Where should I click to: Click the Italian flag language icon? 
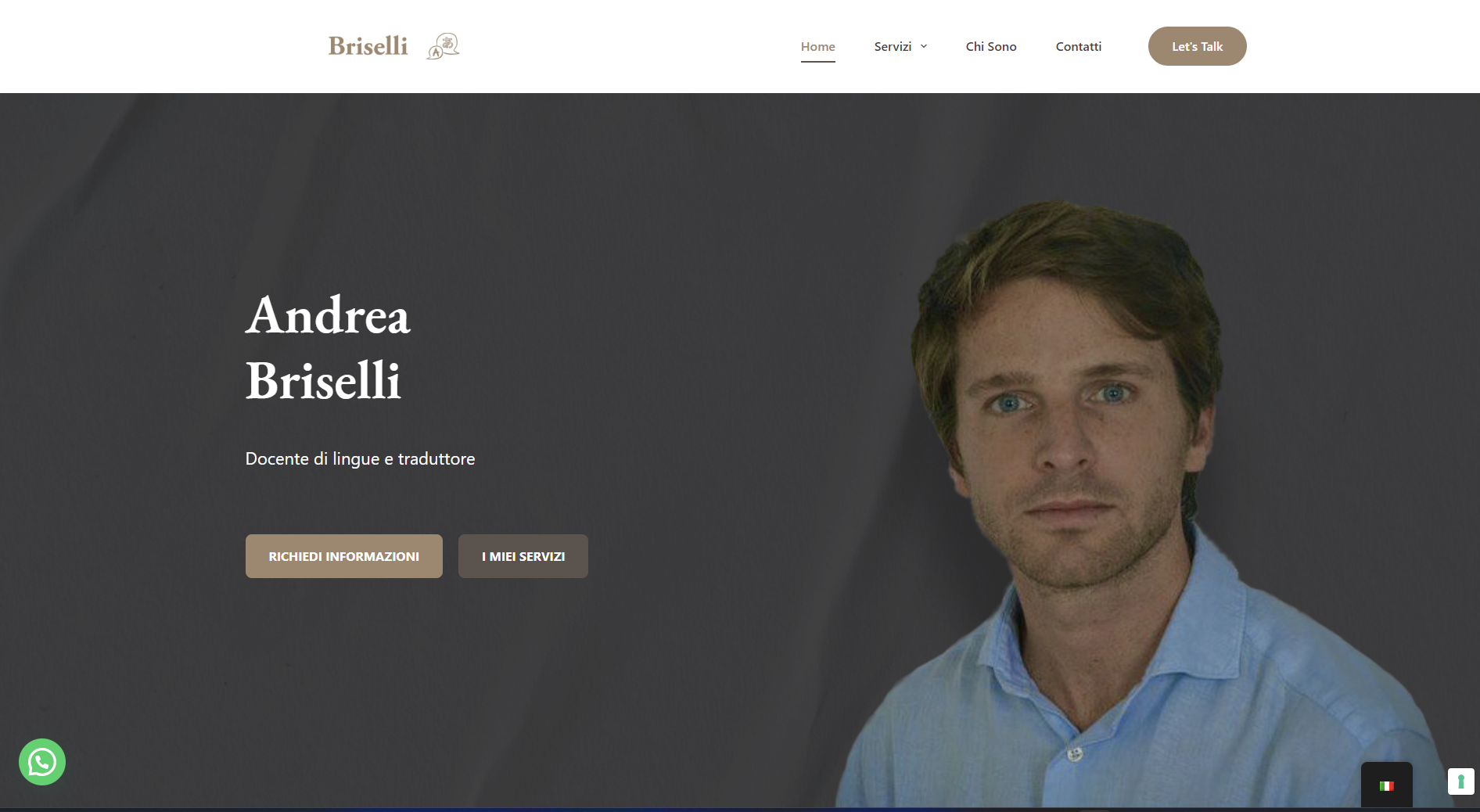(1387, 786)
